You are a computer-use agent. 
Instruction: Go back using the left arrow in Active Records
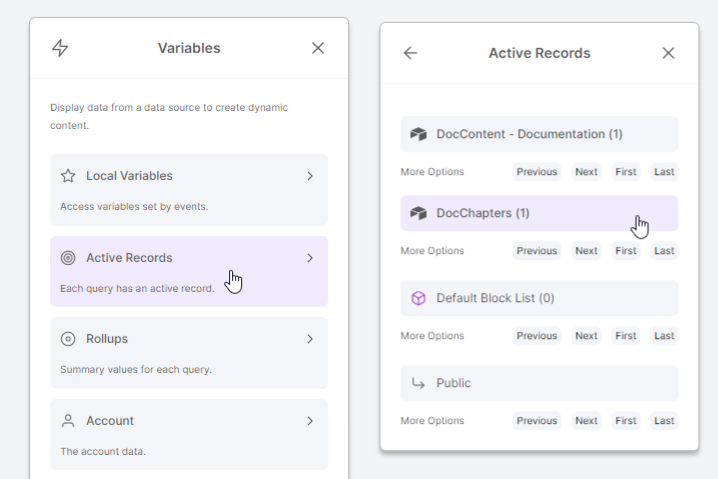click(410, 53)
